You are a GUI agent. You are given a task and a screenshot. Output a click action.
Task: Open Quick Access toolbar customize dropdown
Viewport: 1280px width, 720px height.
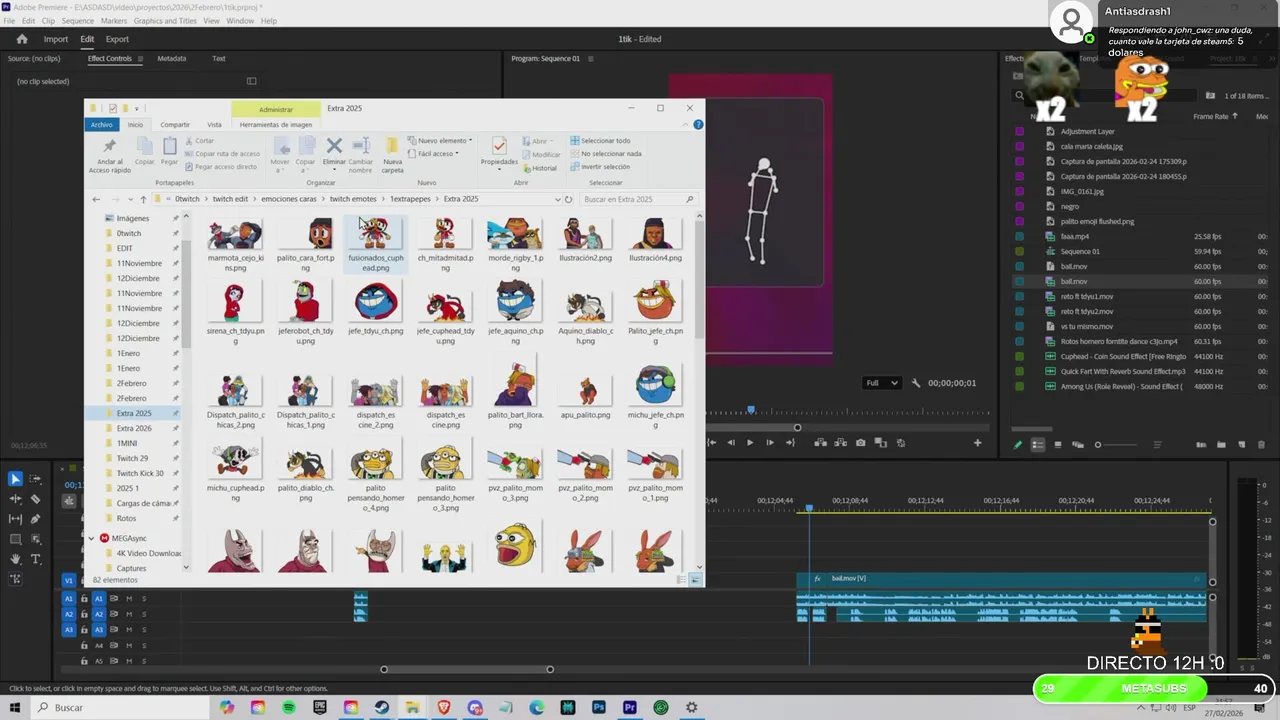point(137,108)
